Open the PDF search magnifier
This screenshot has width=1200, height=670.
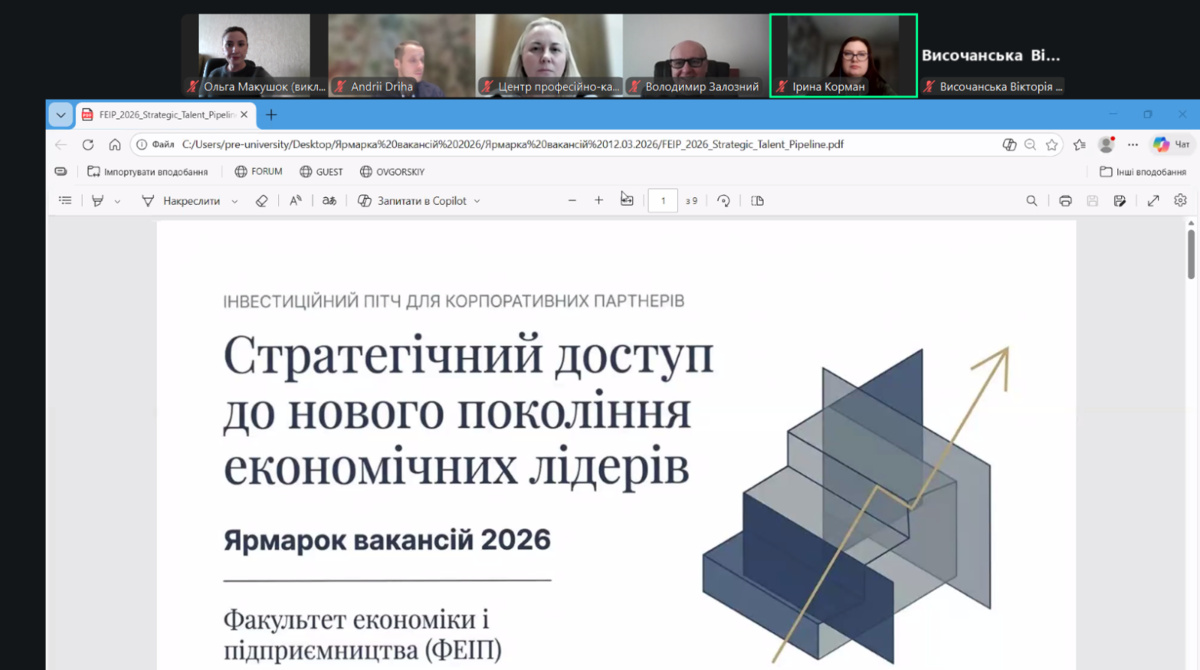[1031, 201]
